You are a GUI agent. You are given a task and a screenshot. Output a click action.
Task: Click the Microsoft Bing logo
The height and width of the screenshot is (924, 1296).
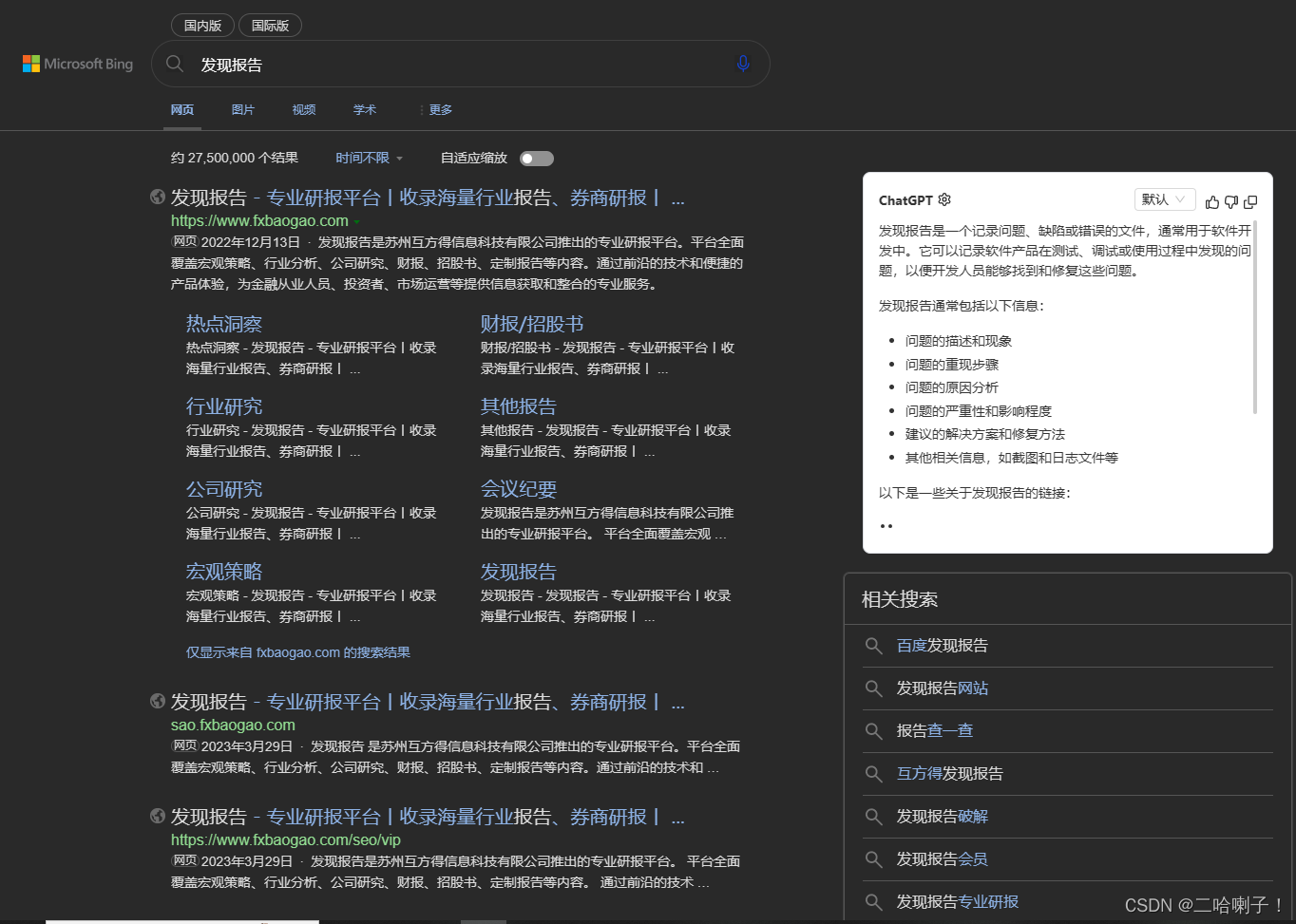[x=78, y=64]
